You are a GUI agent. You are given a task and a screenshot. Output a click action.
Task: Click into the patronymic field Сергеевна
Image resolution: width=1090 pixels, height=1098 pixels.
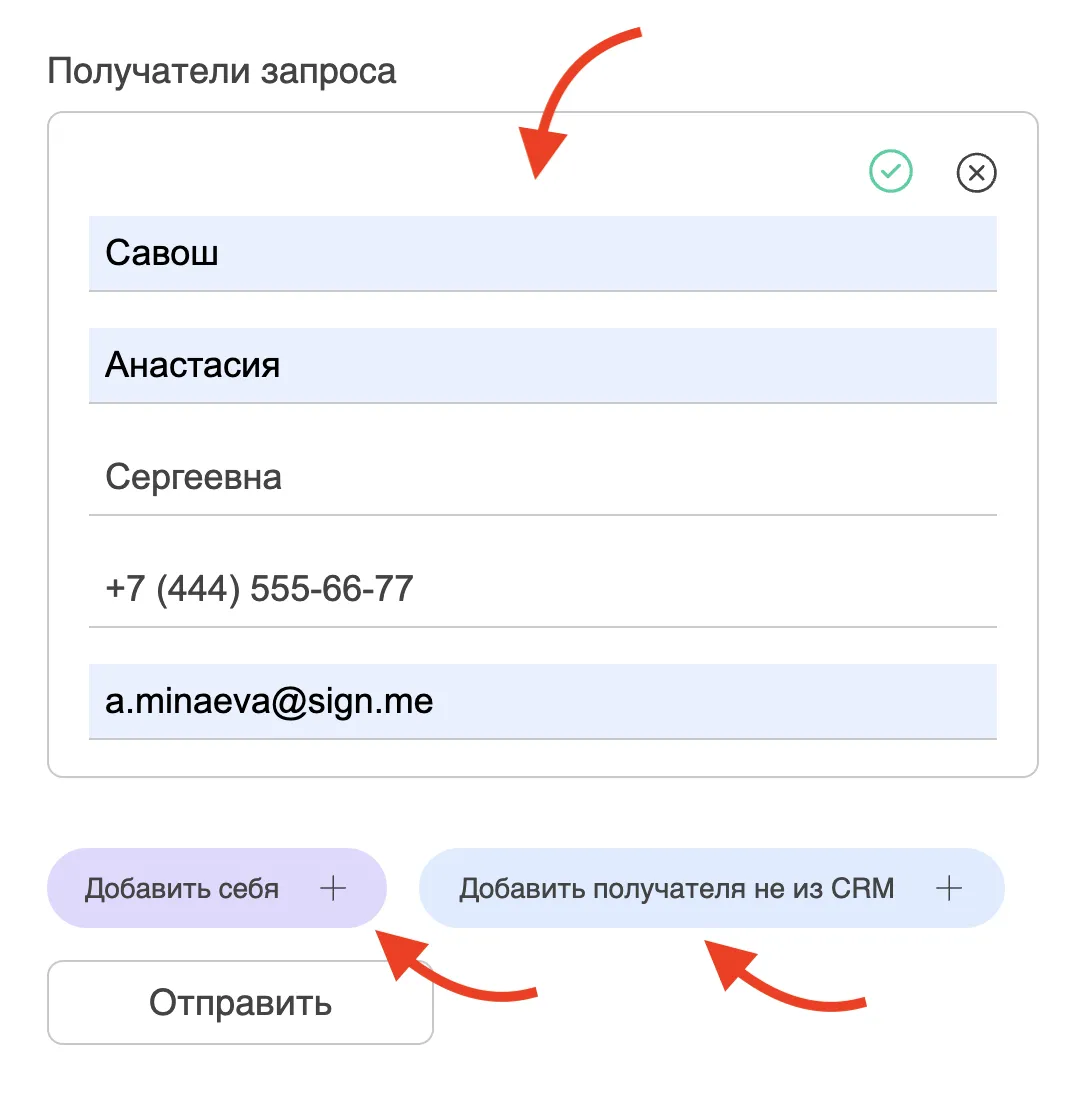coord(543,478)
